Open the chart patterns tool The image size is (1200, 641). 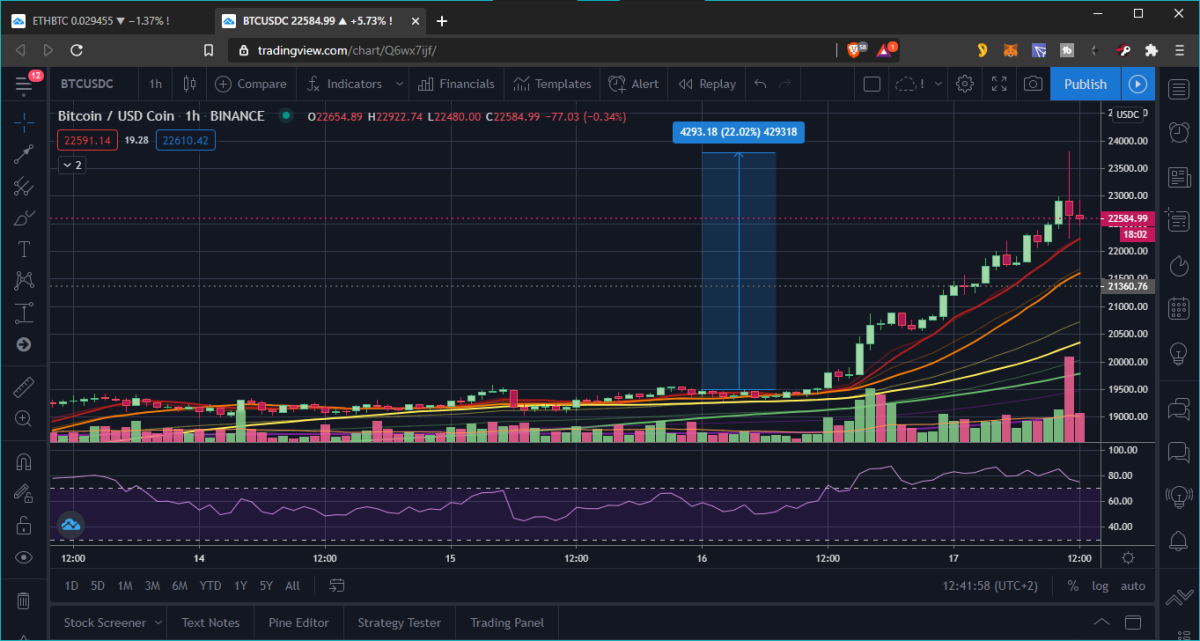[24, 281]
